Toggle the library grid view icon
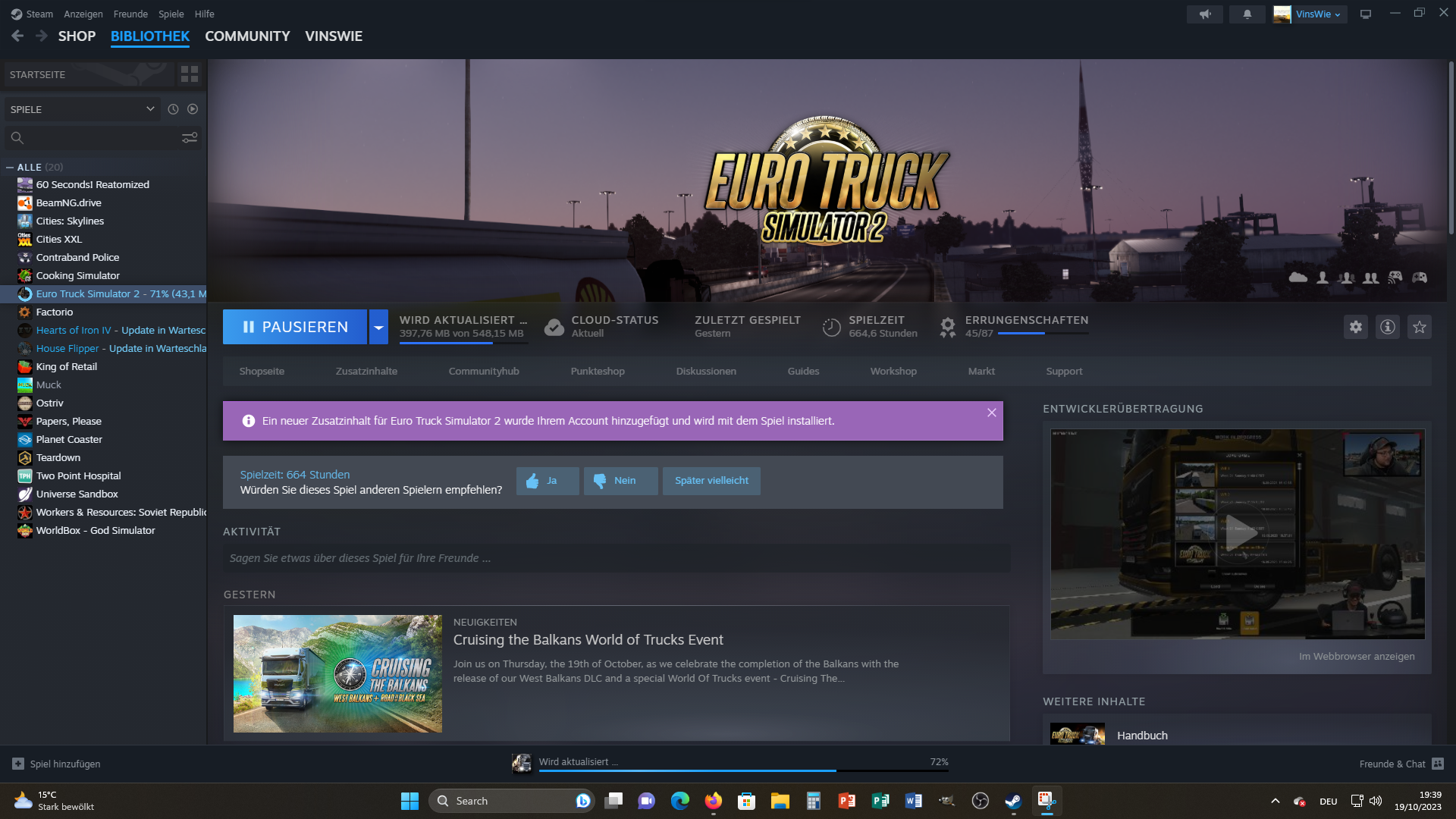This screenshot has width=1456, height=819. pyautogui.click(x=190, y=74)
